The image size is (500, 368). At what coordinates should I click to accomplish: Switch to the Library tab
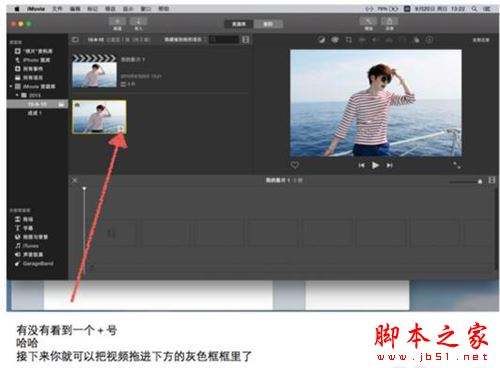[239, 24]
